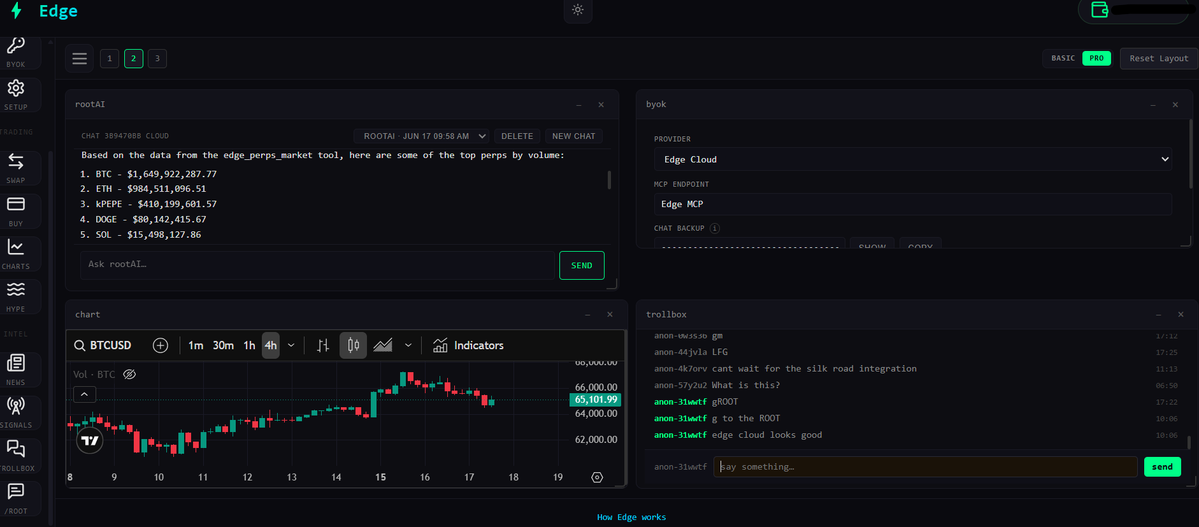This screenshot has height=527, width=1199.
Task: Open Charts in the sidebar
Action: click(x=16, y=254)
